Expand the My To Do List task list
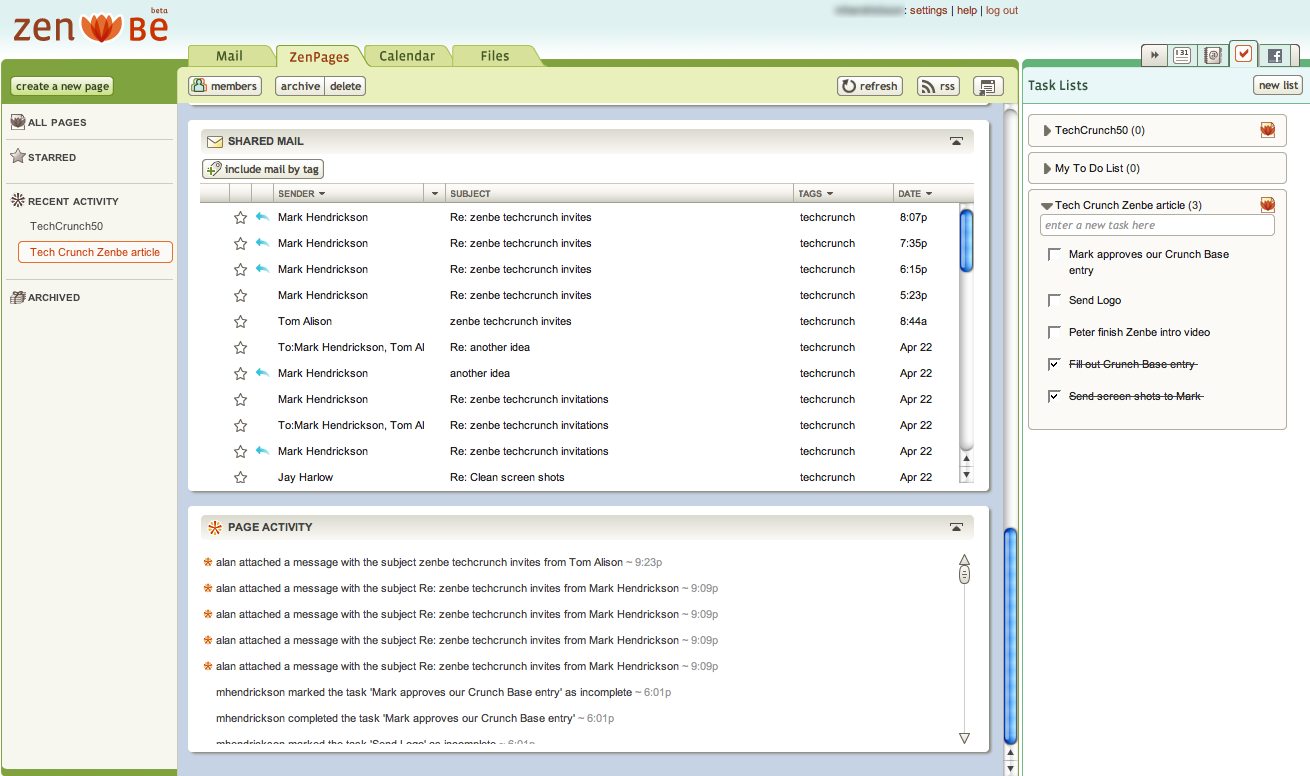The width and height of the screenshot is (1310, 776). pos(1047,168)
